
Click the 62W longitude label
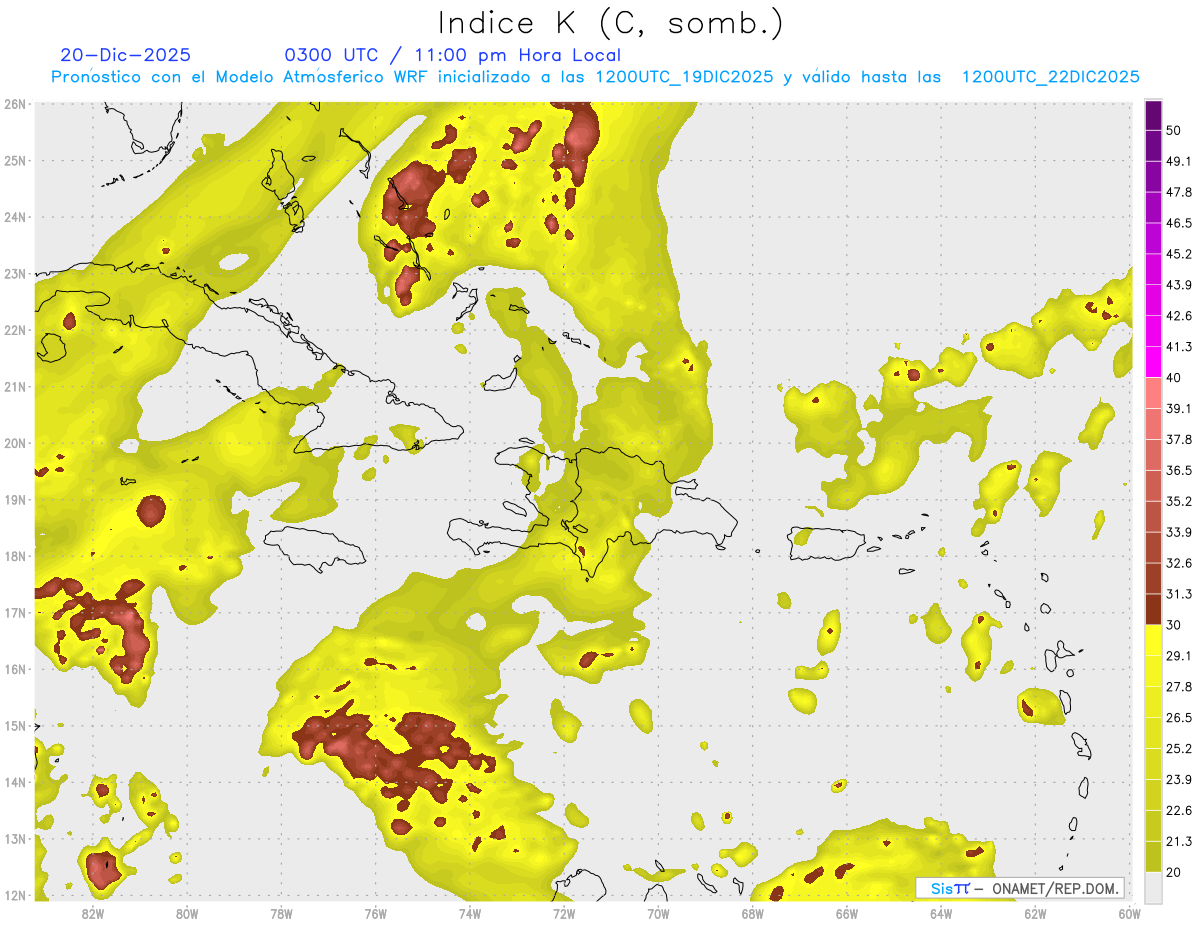[x=1034, y=913]
